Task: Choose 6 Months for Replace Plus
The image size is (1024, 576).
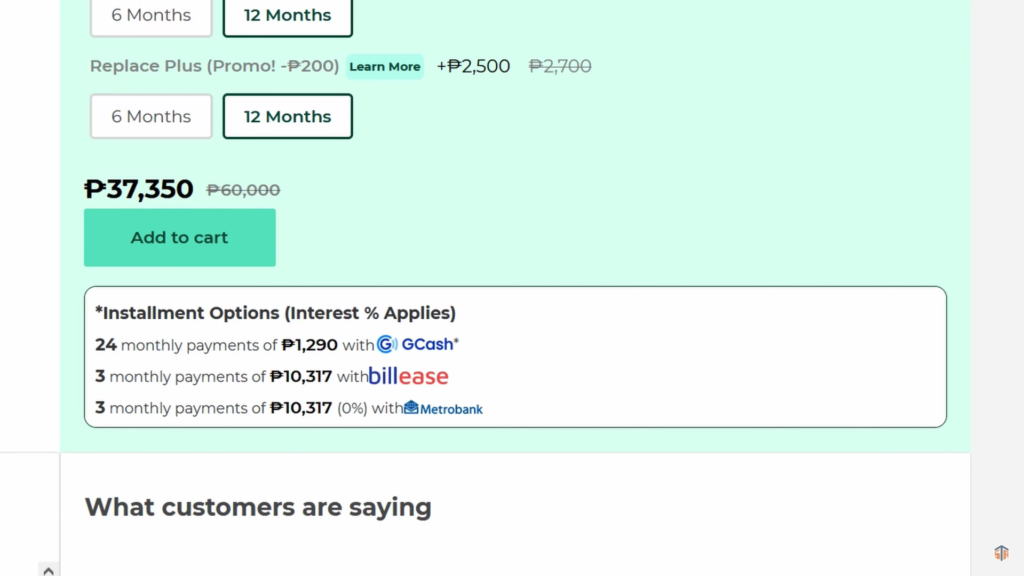Action: tap(151, 116)
